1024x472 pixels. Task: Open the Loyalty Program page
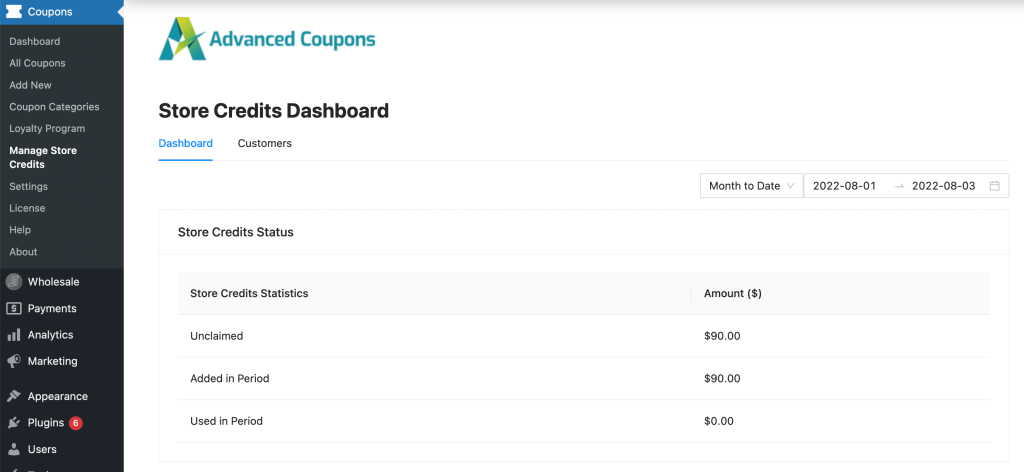(47, 129)
